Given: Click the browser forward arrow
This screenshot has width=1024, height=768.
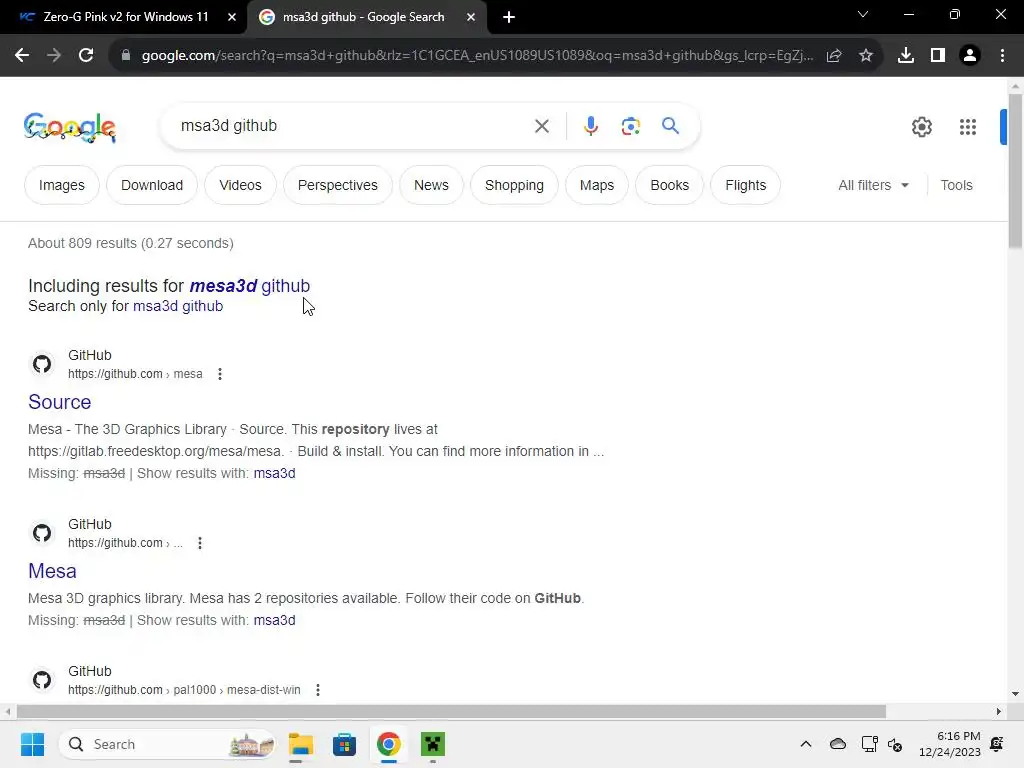Looking at the screenshot, I should pos(54,56).
